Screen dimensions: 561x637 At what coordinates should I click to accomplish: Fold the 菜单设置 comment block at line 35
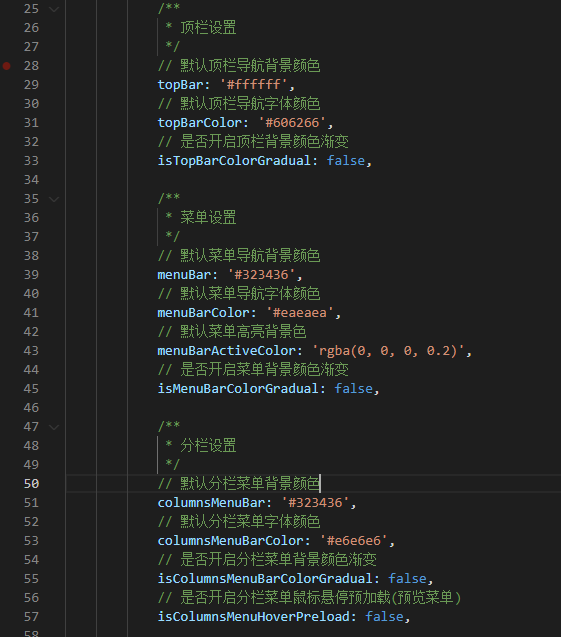pyautogui.click(x=54, y=199)
